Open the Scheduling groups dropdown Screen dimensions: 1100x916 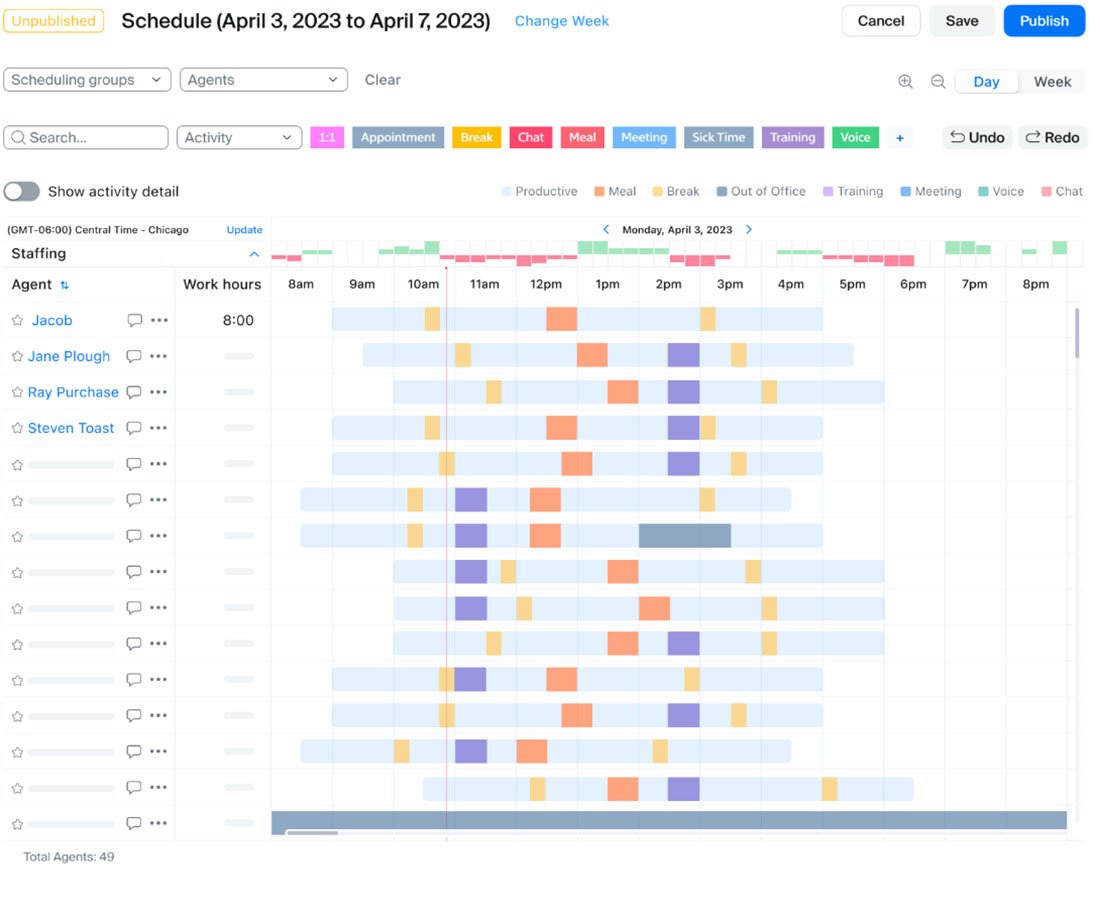pos(87,79)
